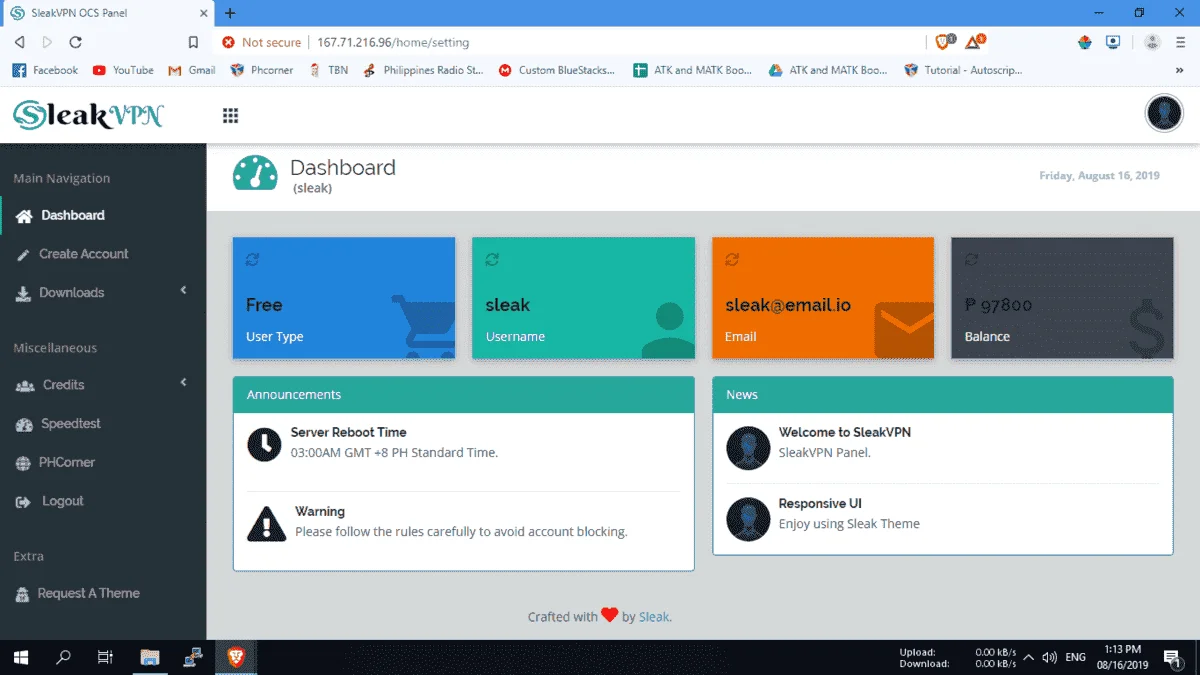Show more bookmarks chevron

click(1179, 70)
